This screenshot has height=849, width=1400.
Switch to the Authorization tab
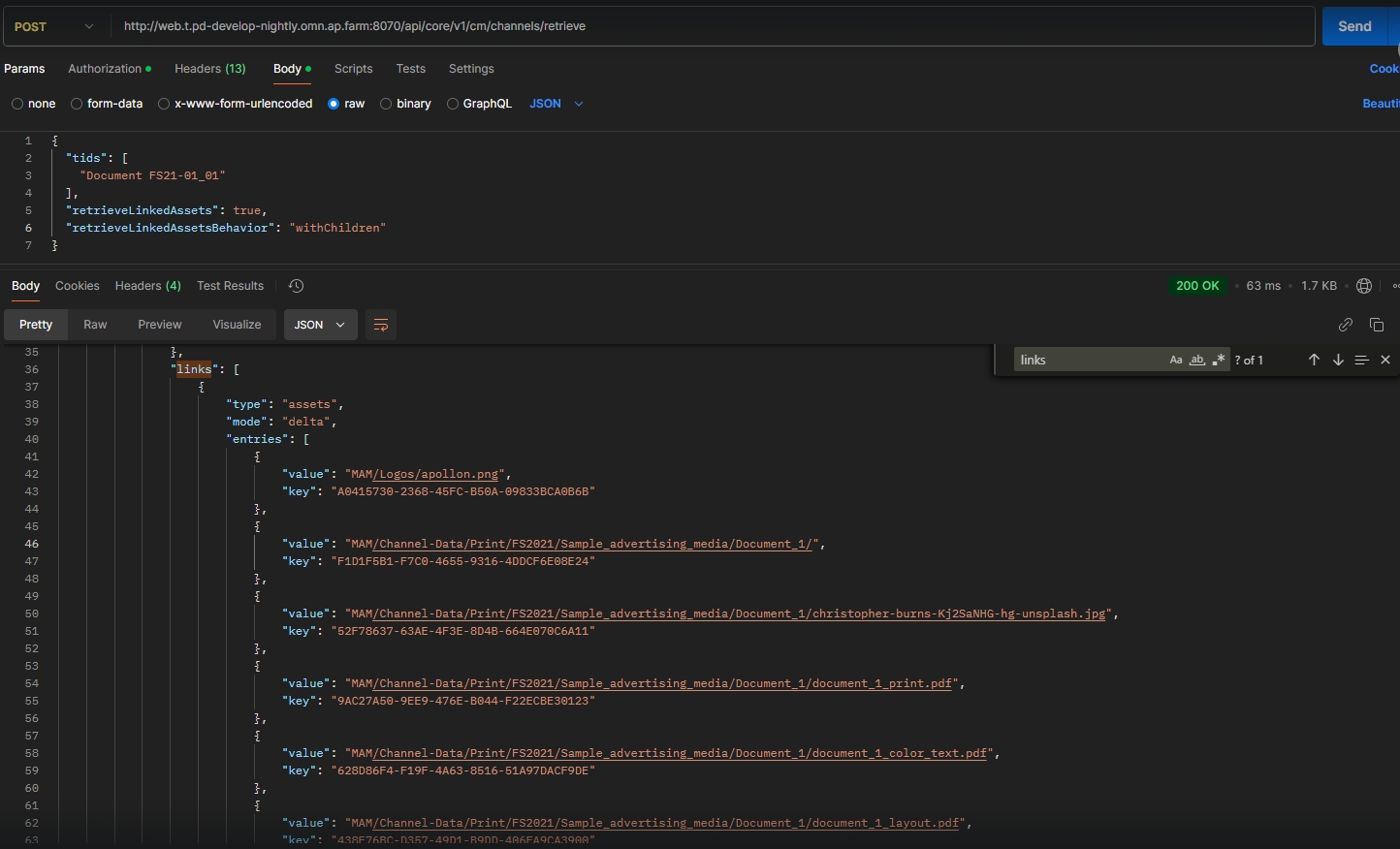pyautogui.click(x=109, y=69)
